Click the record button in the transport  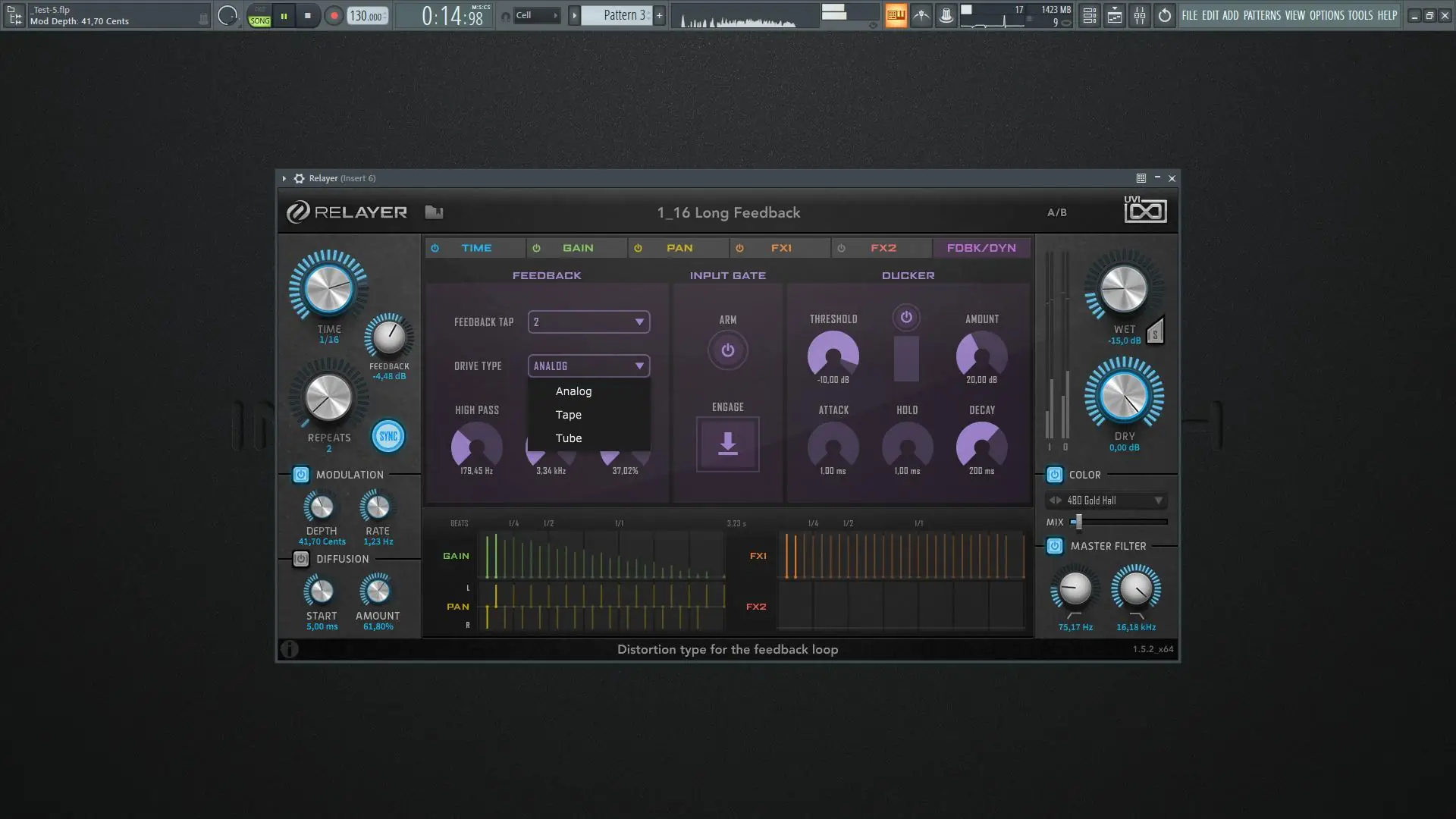click(333, 16)
